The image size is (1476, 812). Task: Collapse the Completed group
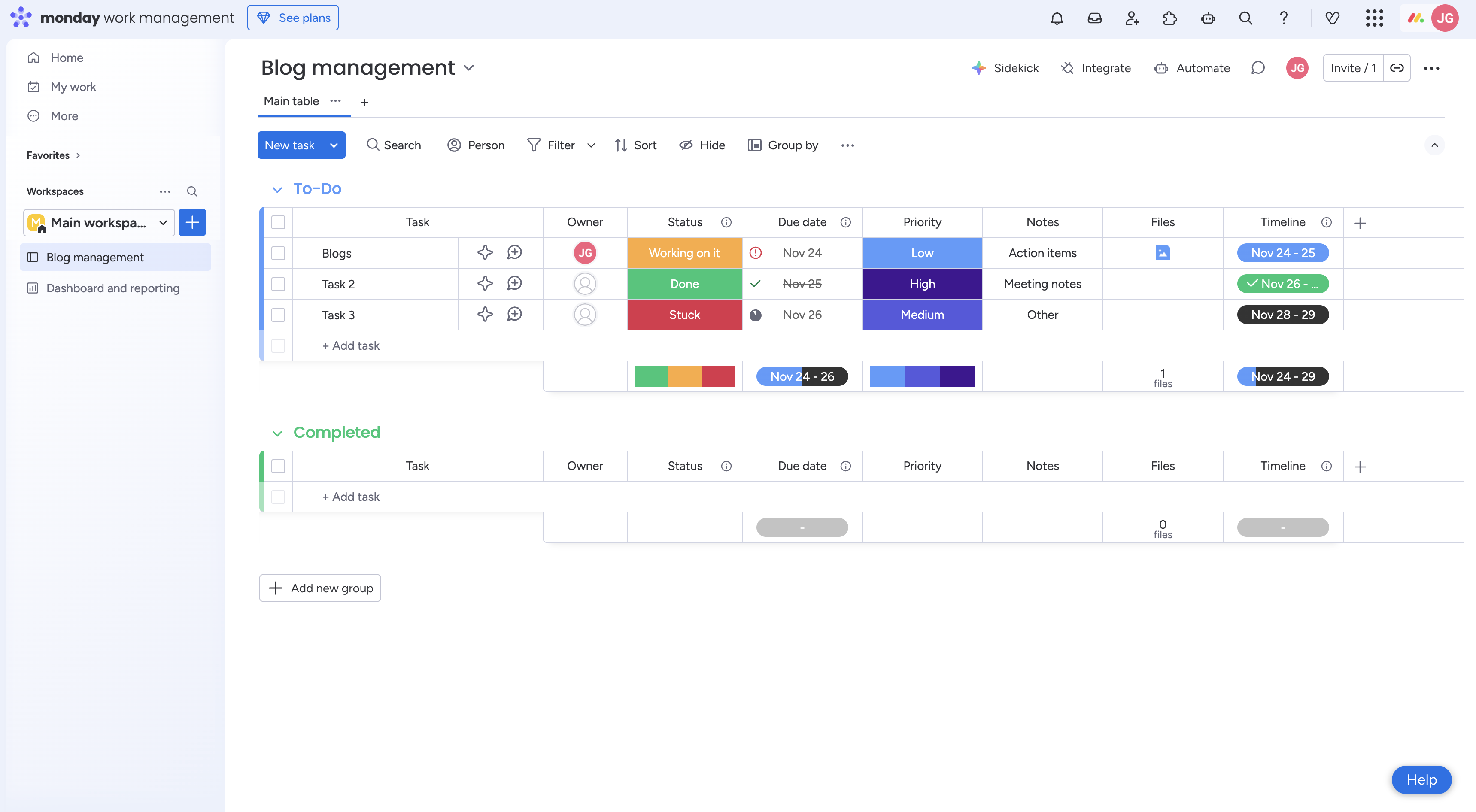click(277, 433)
